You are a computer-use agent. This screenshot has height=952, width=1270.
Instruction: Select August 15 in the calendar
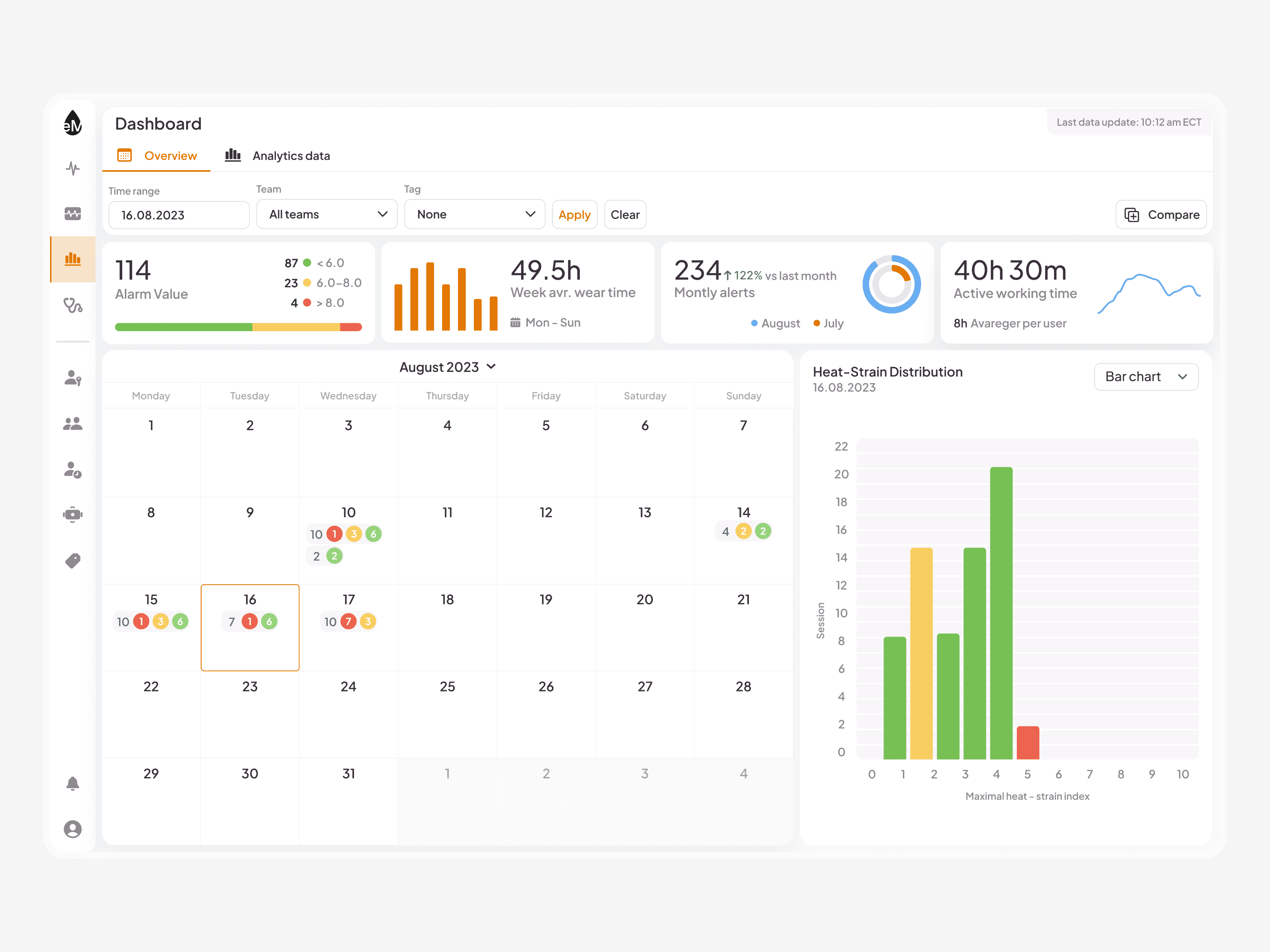tap(151, 627)
